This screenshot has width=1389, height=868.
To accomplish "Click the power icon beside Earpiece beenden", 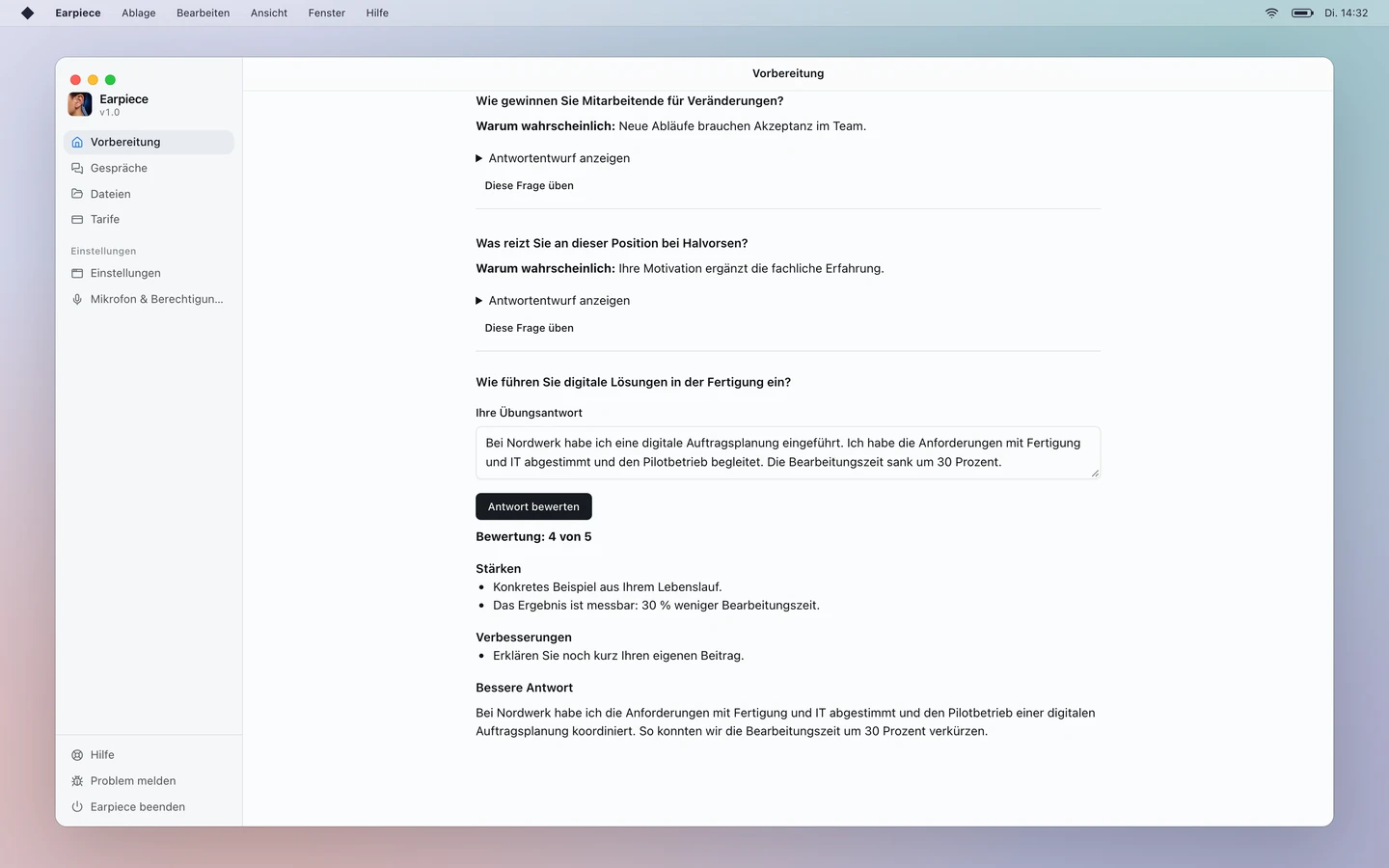I will click(77, 807).
